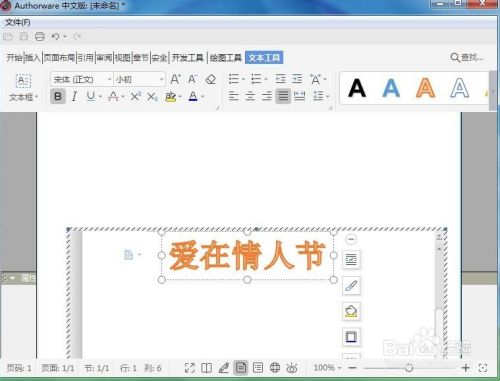The height and width of the screenshot is (381, 500).
Task: Click the redo arrow icon
Action: click(x=77, y=36)
